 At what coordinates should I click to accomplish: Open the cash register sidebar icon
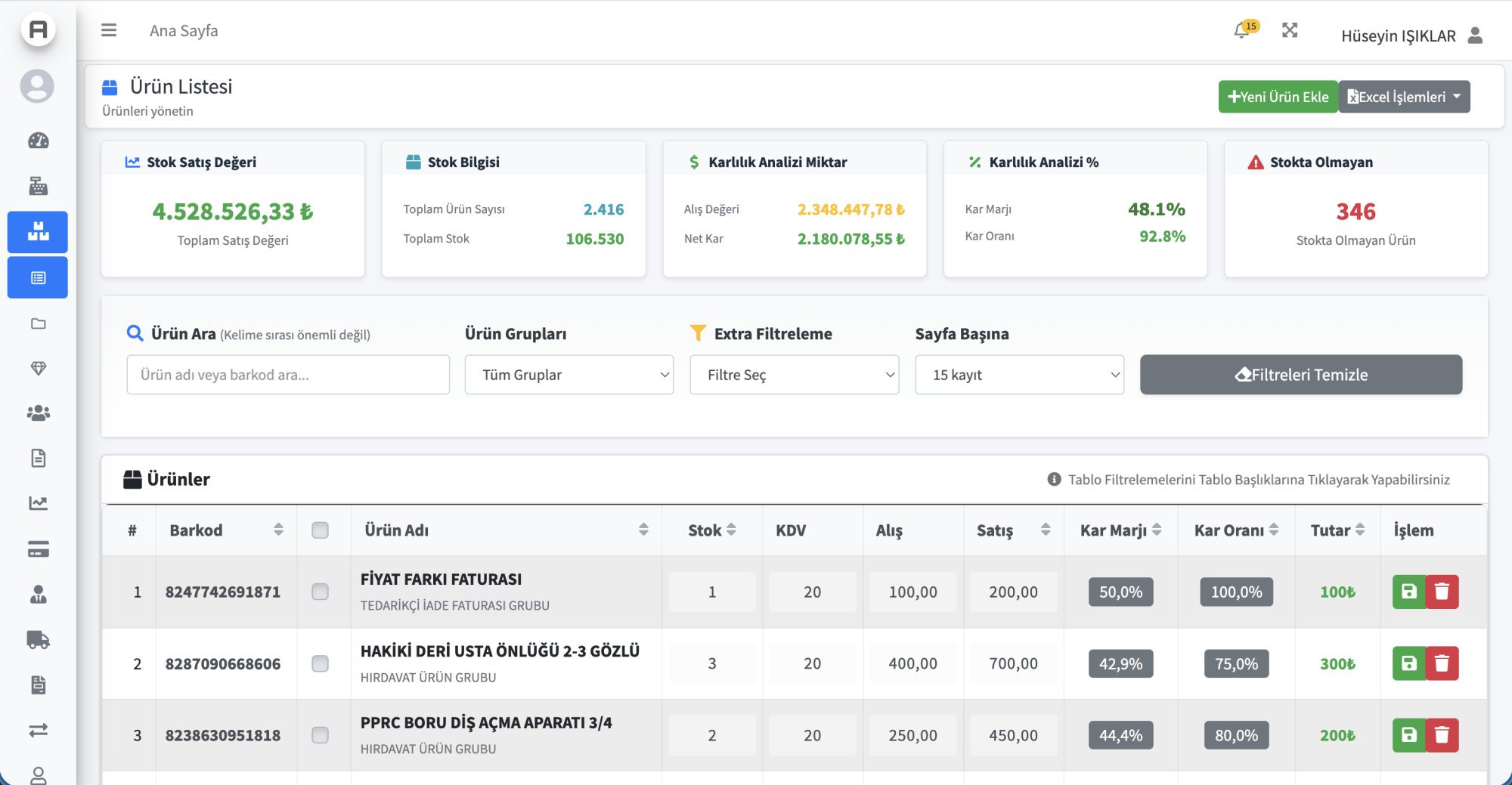pyautogui.click(x=38, y=186)
